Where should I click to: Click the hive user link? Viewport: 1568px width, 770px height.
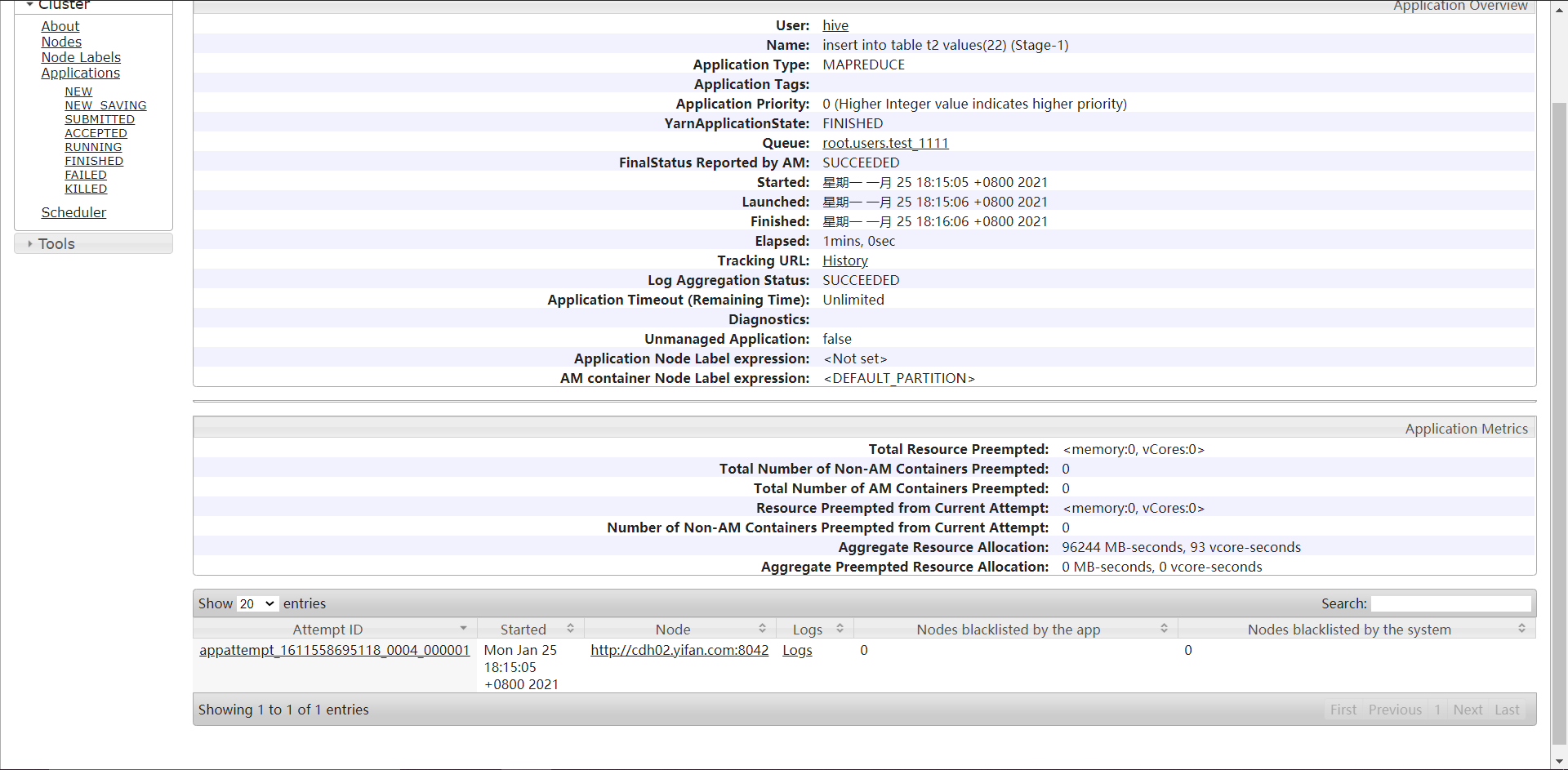click(x=835, y=25)
